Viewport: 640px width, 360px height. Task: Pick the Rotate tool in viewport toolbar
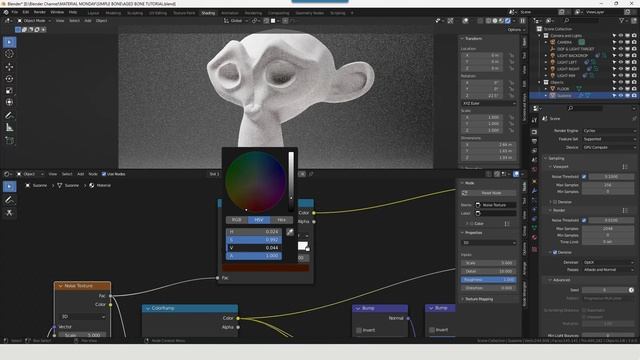(9, 78)
